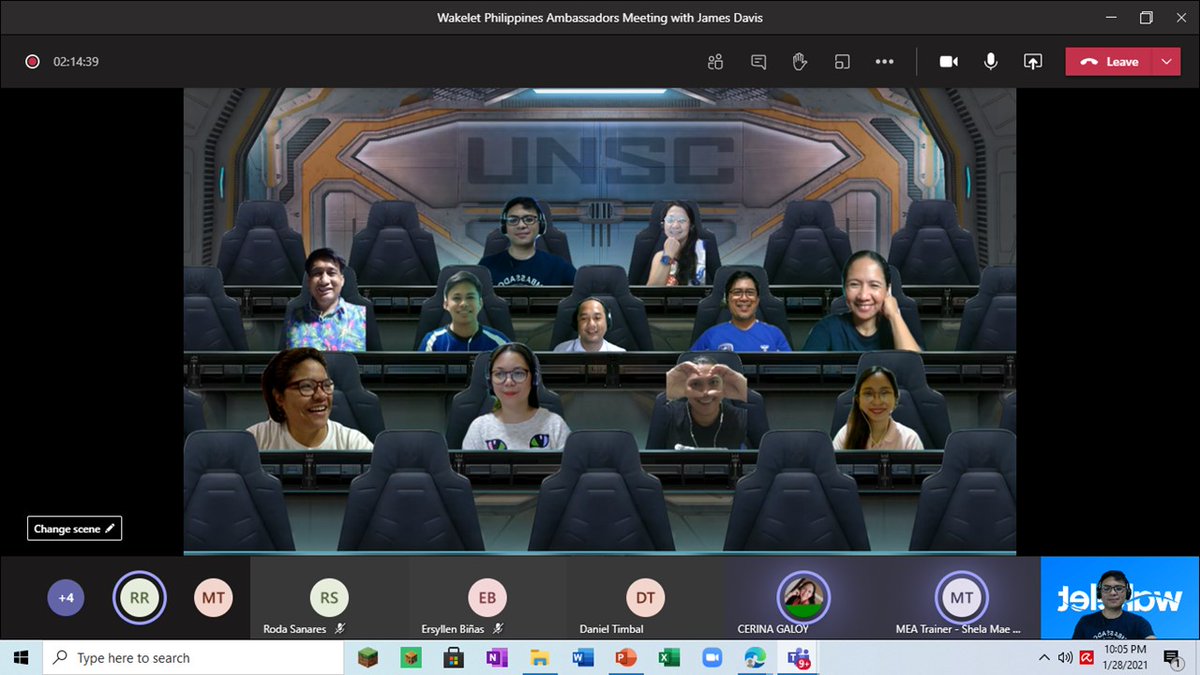Mute or unmute the microphone

tap(991, 62)
